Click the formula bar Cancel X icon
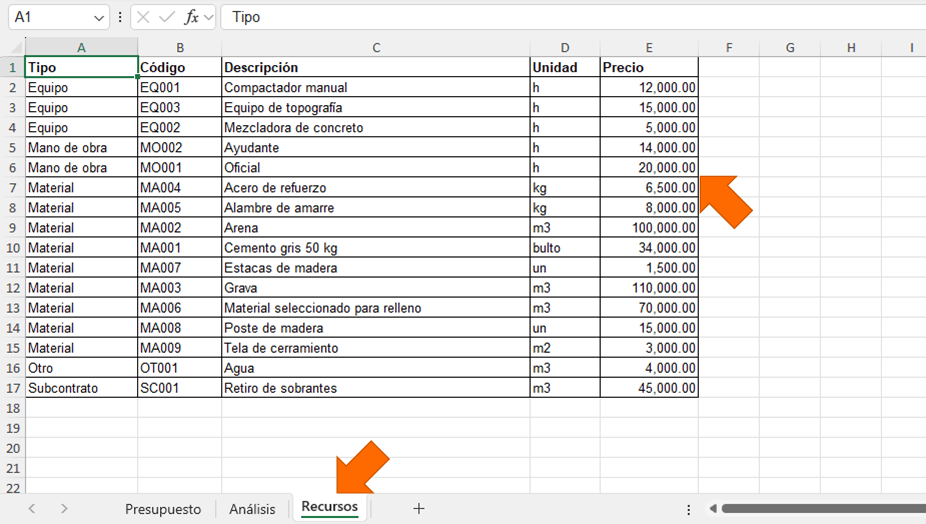The image size is (926, 524). tap(143, 17)
